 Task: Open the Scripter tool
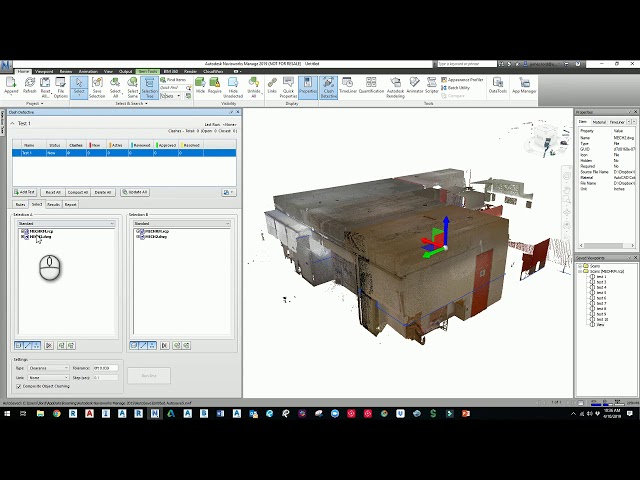pos(431,86)
